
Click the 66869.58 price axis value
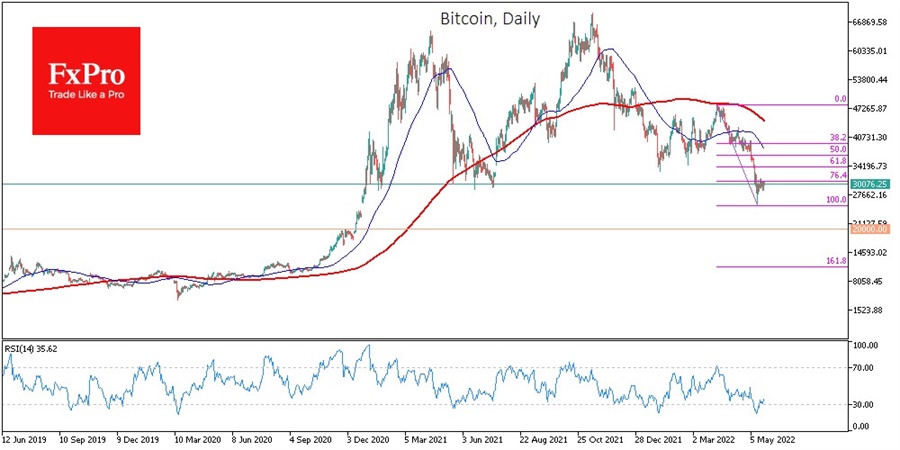871,22
